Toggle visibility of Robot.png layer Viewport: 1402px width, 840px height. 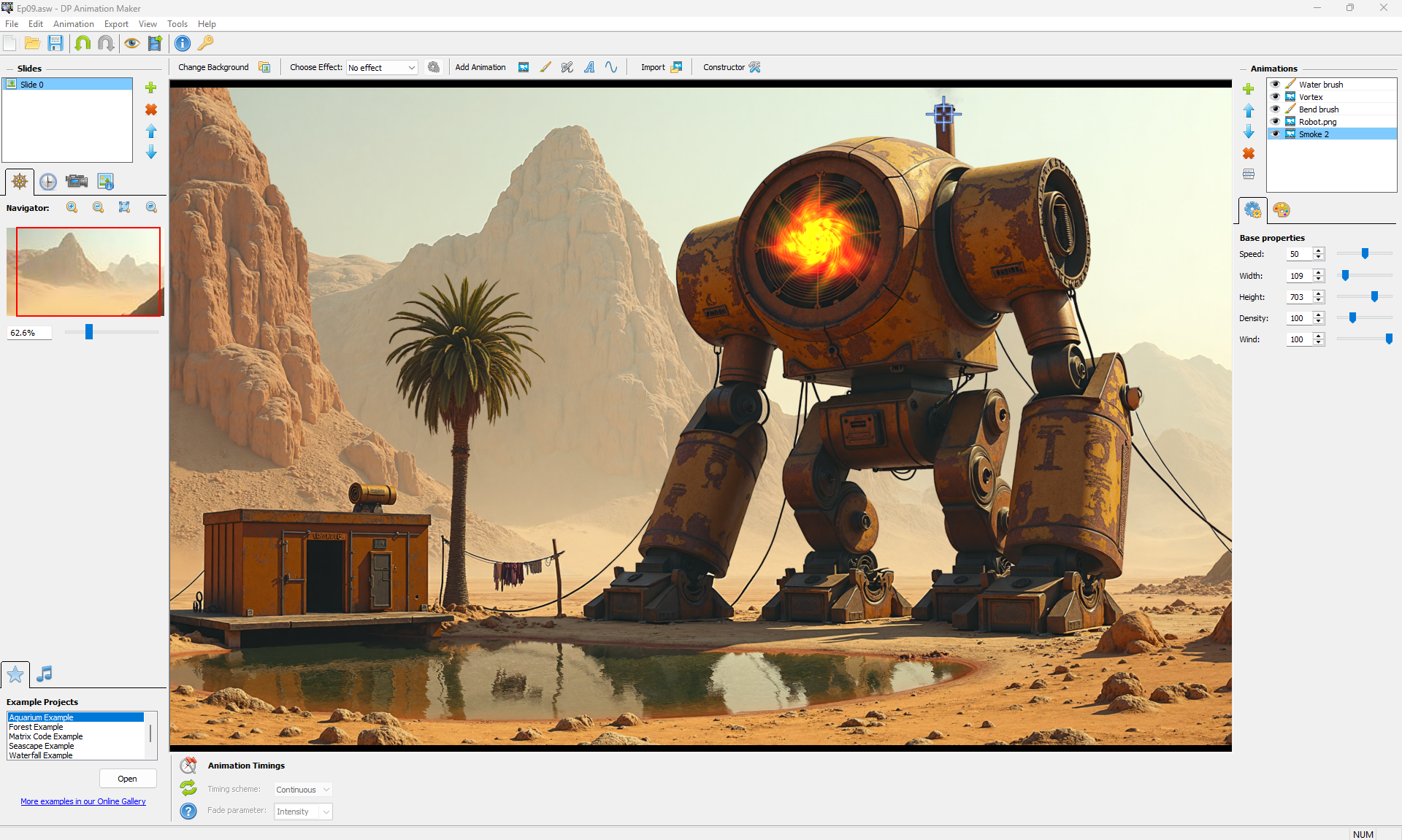tap(1276, 122)
